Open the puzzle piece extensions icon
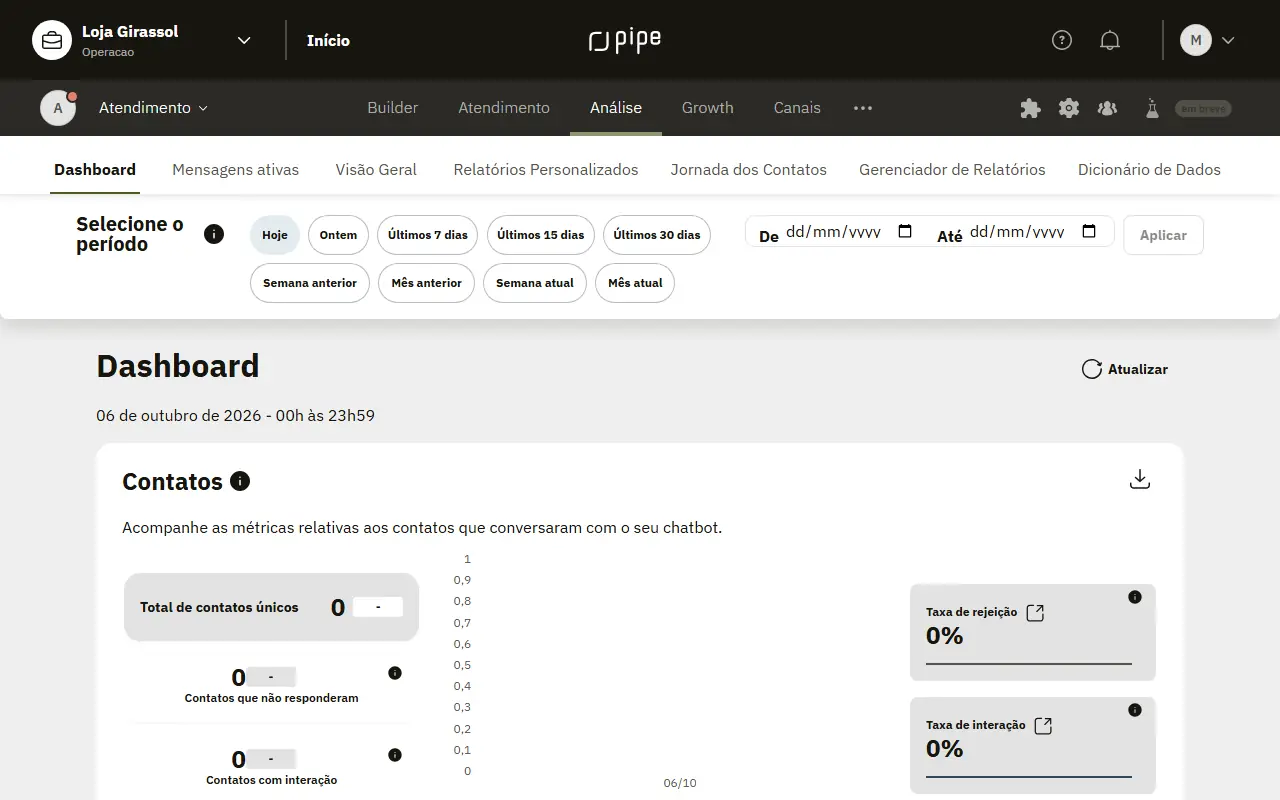 pyautogui.click(x=1030, y=108)
